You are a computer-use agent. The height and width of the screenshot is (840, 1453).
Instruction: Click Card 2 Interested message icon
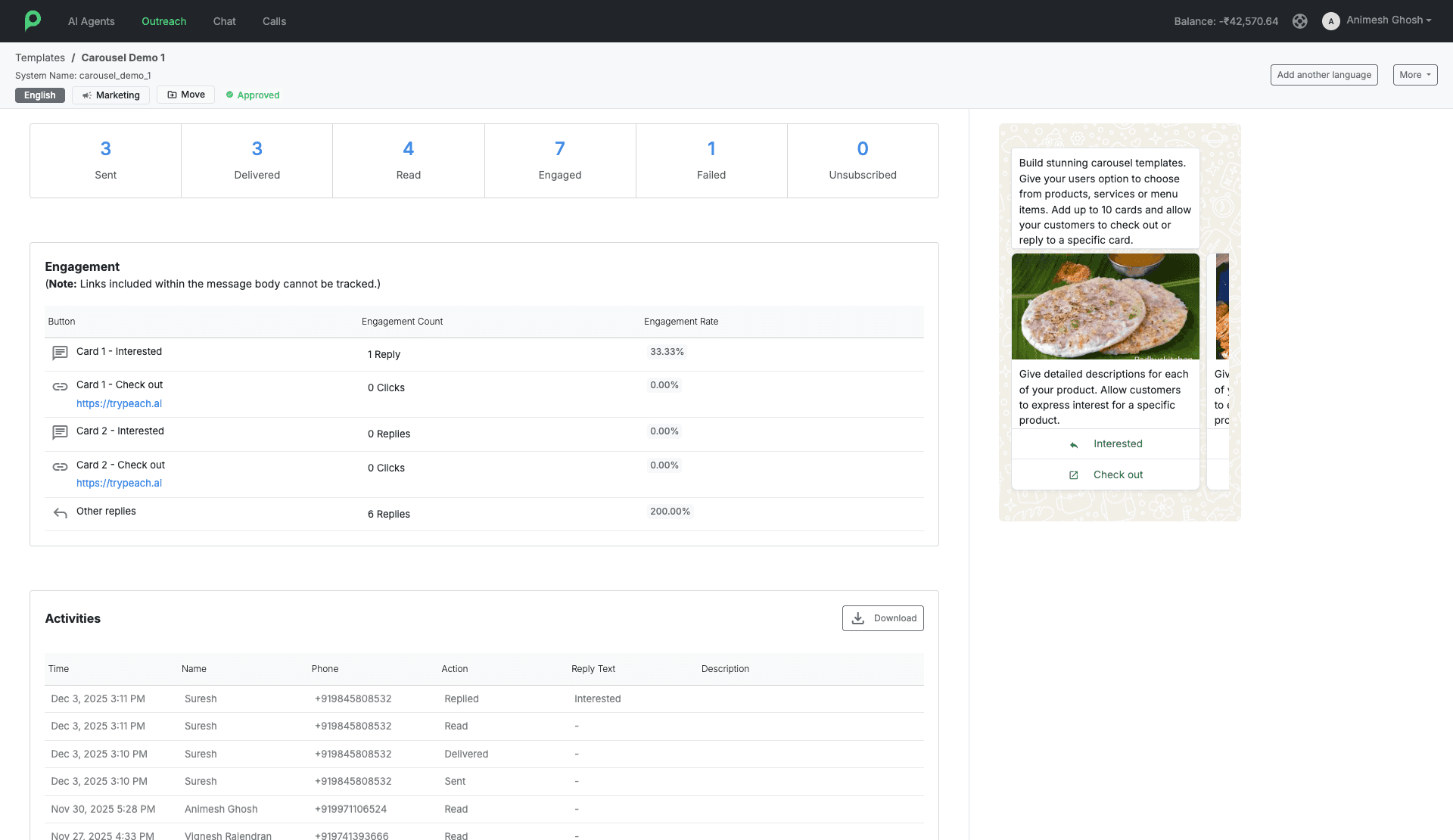pos(60,432)
